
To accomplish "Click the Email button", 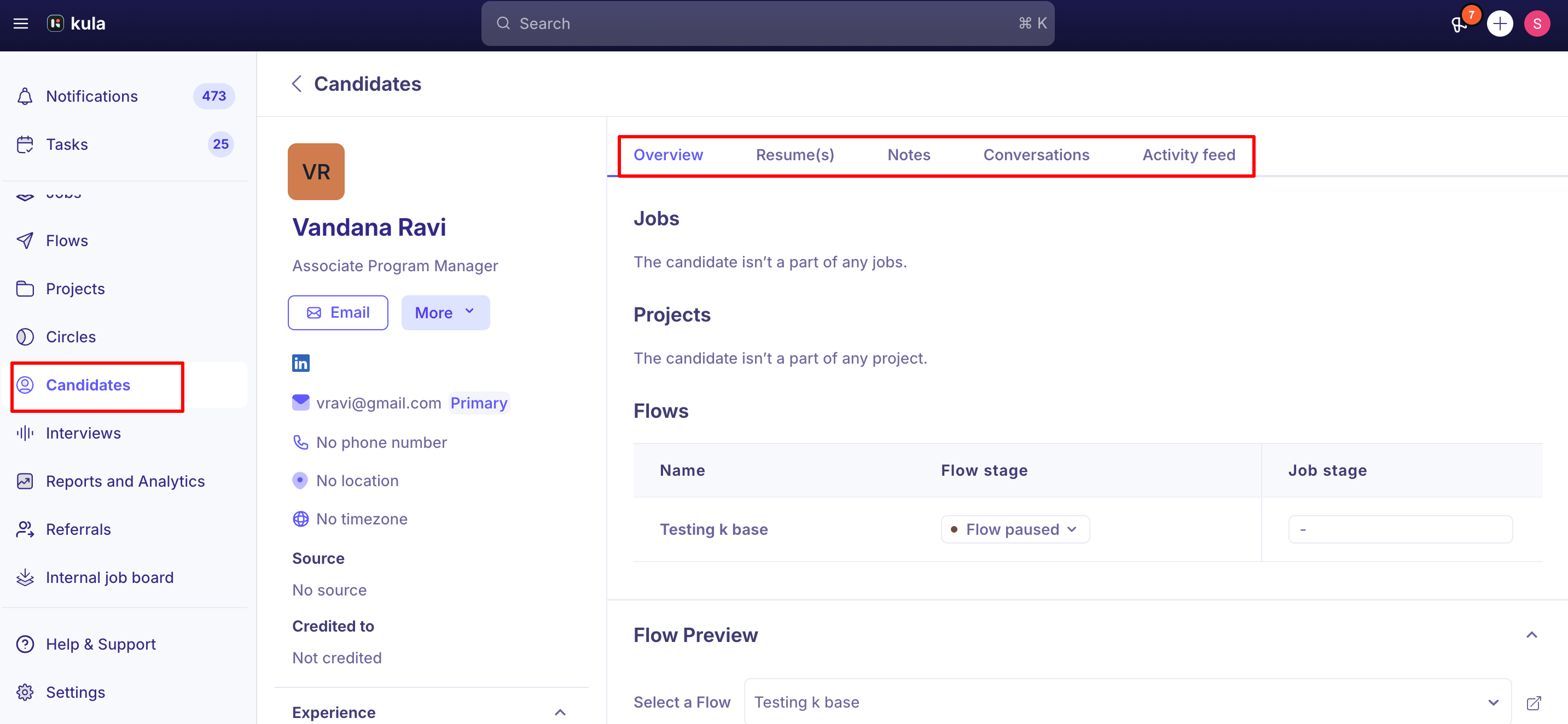I will point(338,313).
